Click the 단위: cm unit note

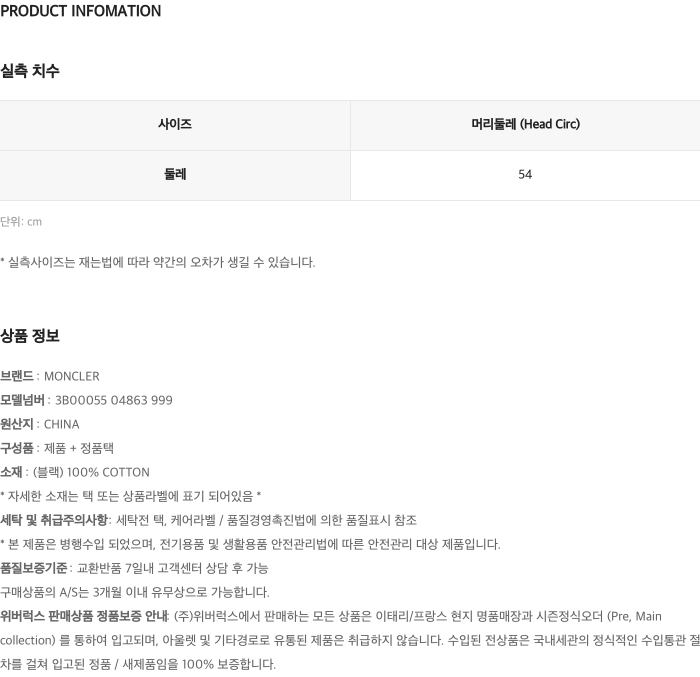(21, 222)
